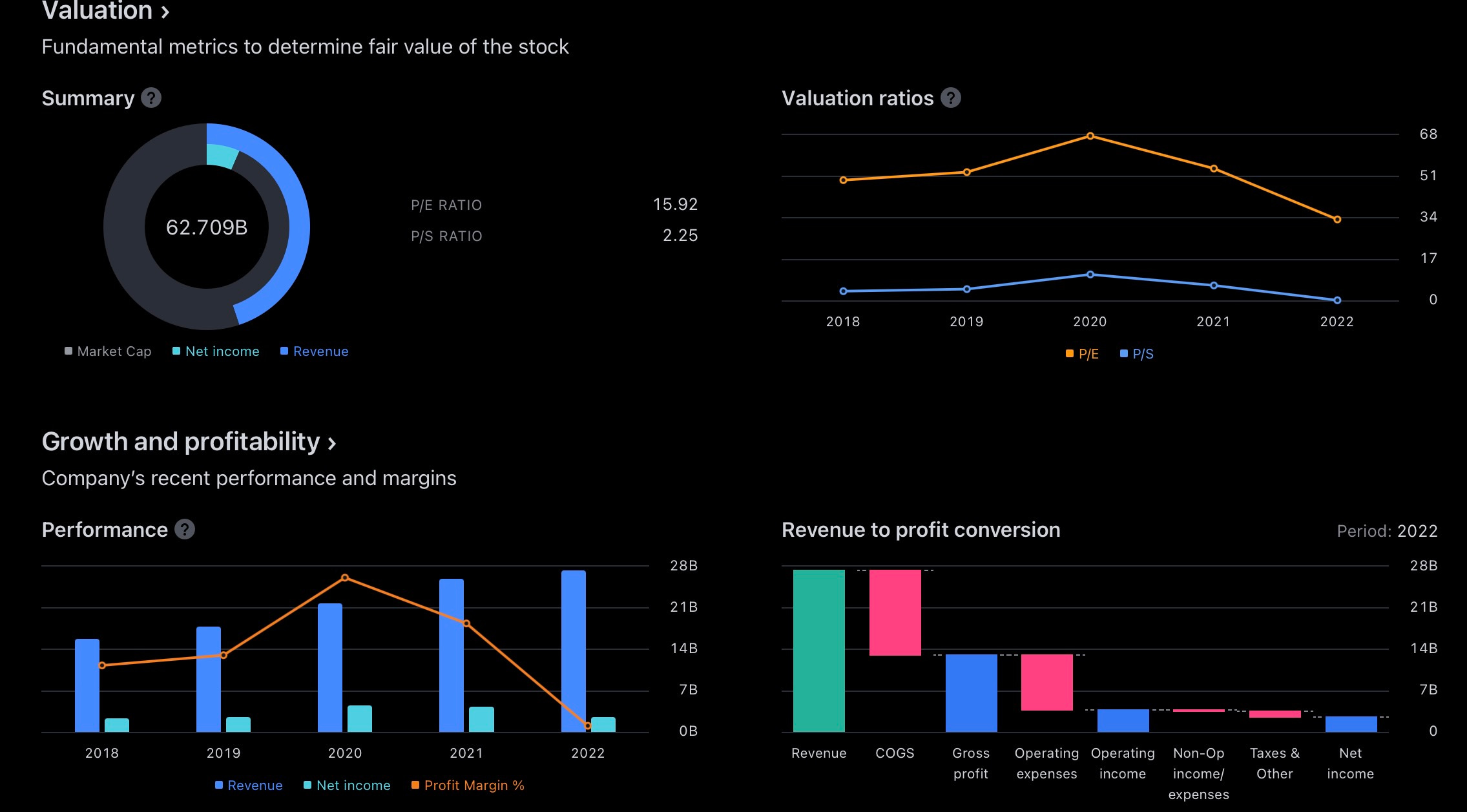Toggle the P/E series legend
Viewport: 1467px width, 812px height.
coord(1082,354)
